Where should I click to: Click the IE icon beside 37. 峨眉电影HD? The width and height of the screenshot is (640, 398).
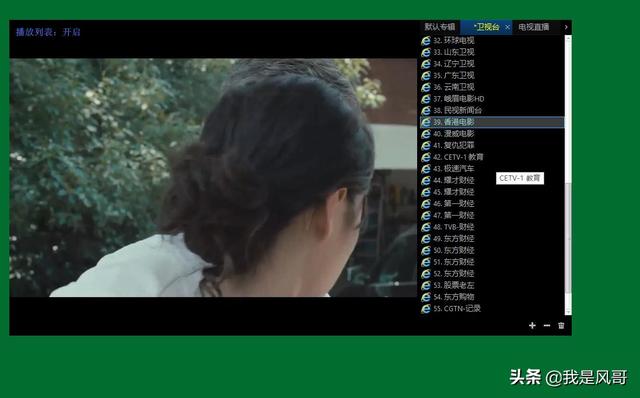(x=426, y=99)
